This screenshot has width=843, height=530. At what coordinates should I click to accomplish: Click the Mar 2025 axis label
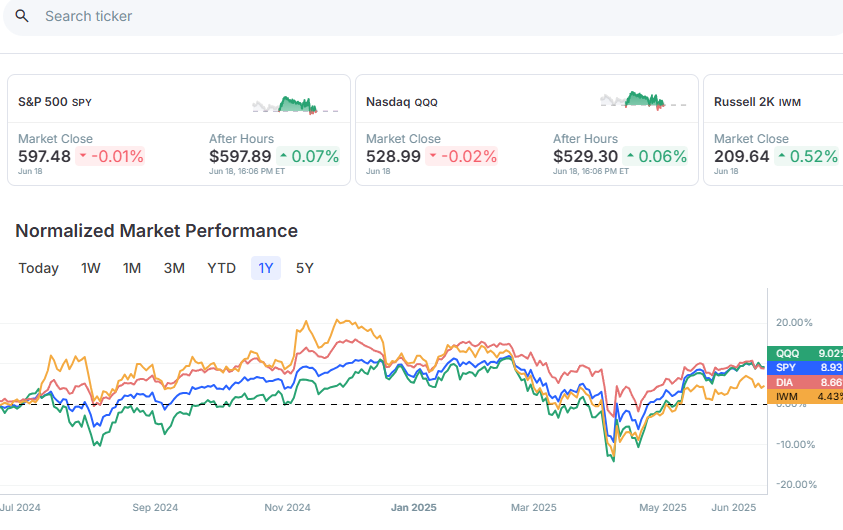point(533,507)
